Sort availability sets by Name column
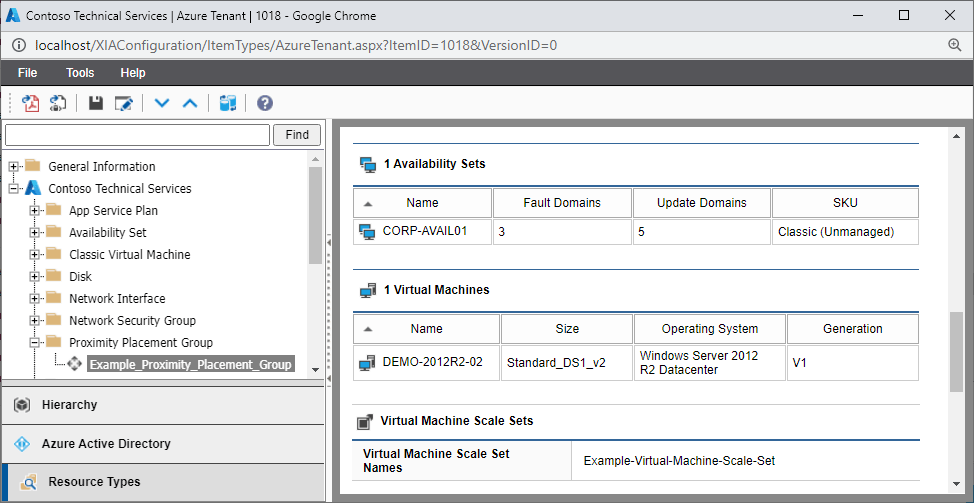The width and height of the screenshot is (974, 503). click(x=422, y=202)
